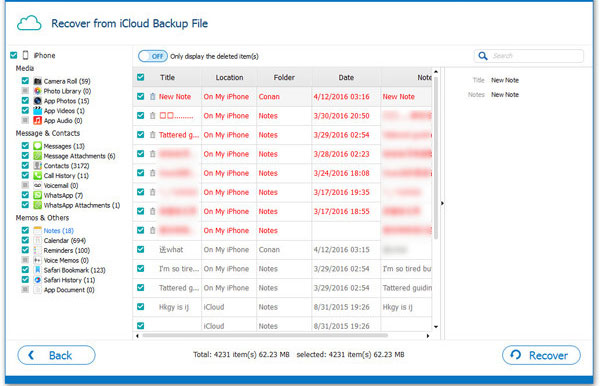Toggle the select-all checkbox in table header
The image size is (600, 386).
point(140,77)
